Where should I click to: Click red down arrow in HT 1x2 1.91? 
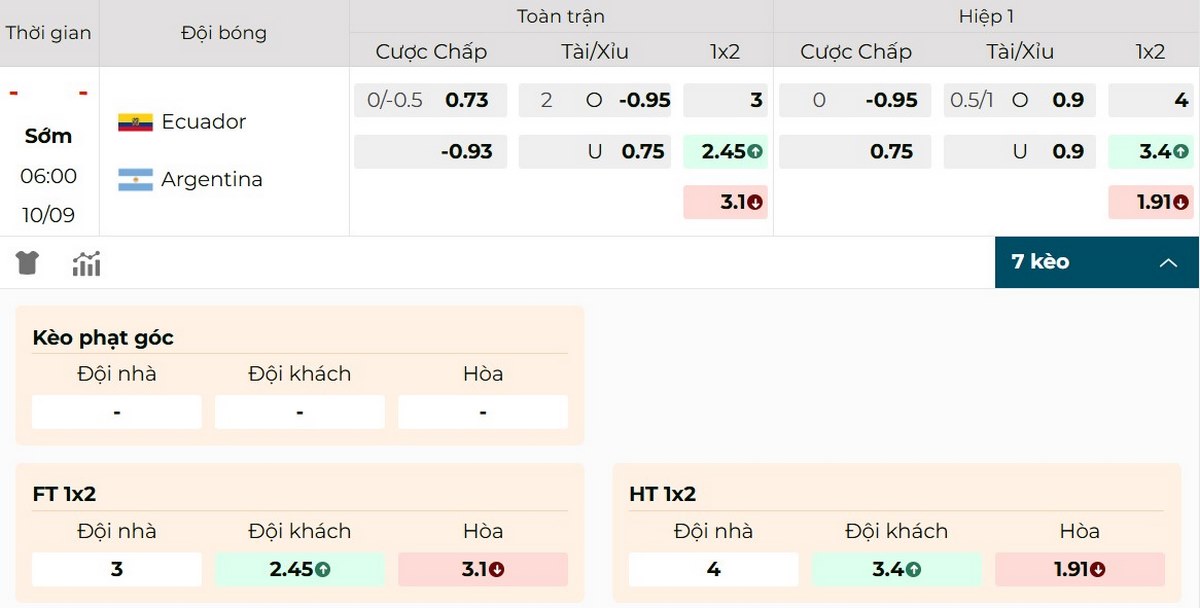coord(1097,570)
